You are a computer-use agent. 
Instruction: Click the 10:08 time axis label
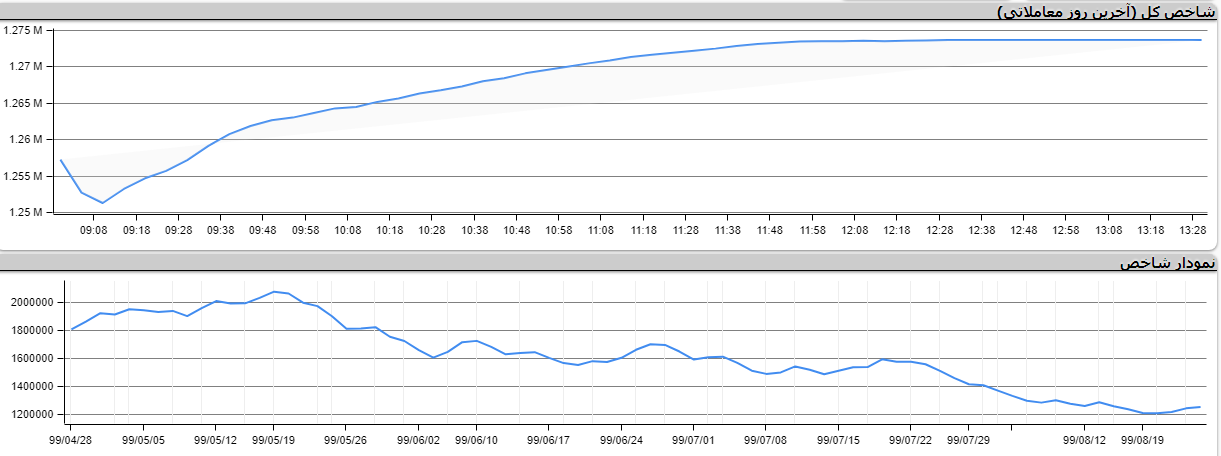point(347,230)
